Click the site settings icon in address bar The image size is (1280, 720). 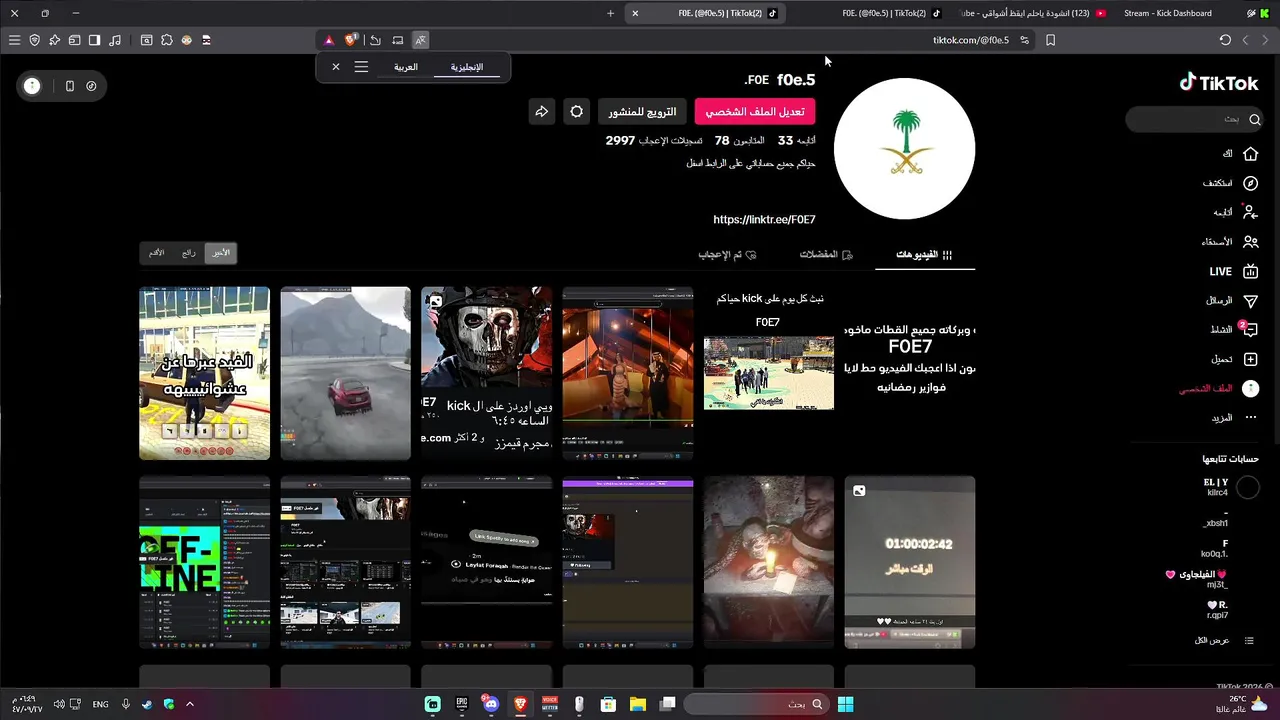point(1024,40)
